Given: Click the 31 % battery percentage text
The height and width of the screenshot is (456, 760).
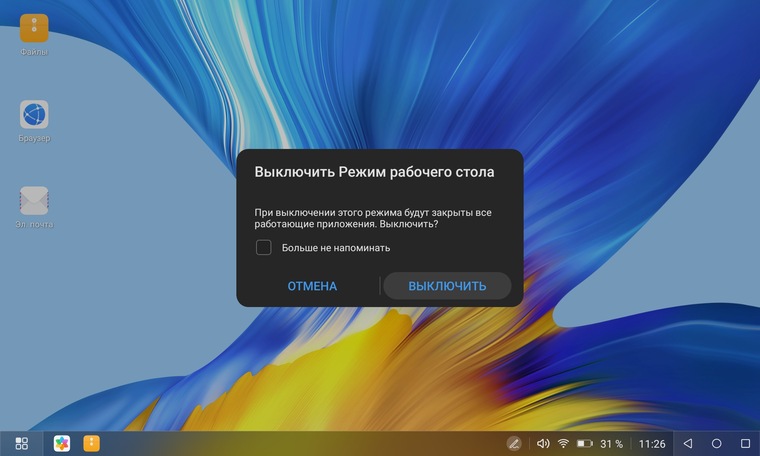Looking at the screenshot, I should (611, 443).
